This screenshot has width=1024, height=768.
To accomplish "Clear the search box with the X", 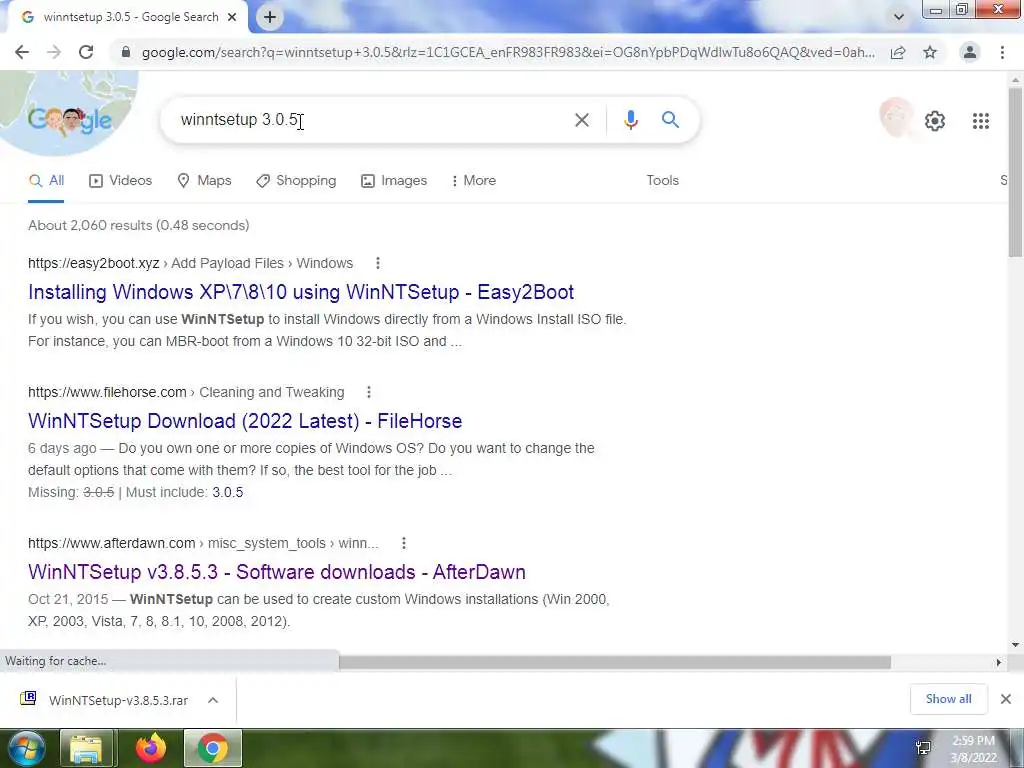I will point(582,120).
